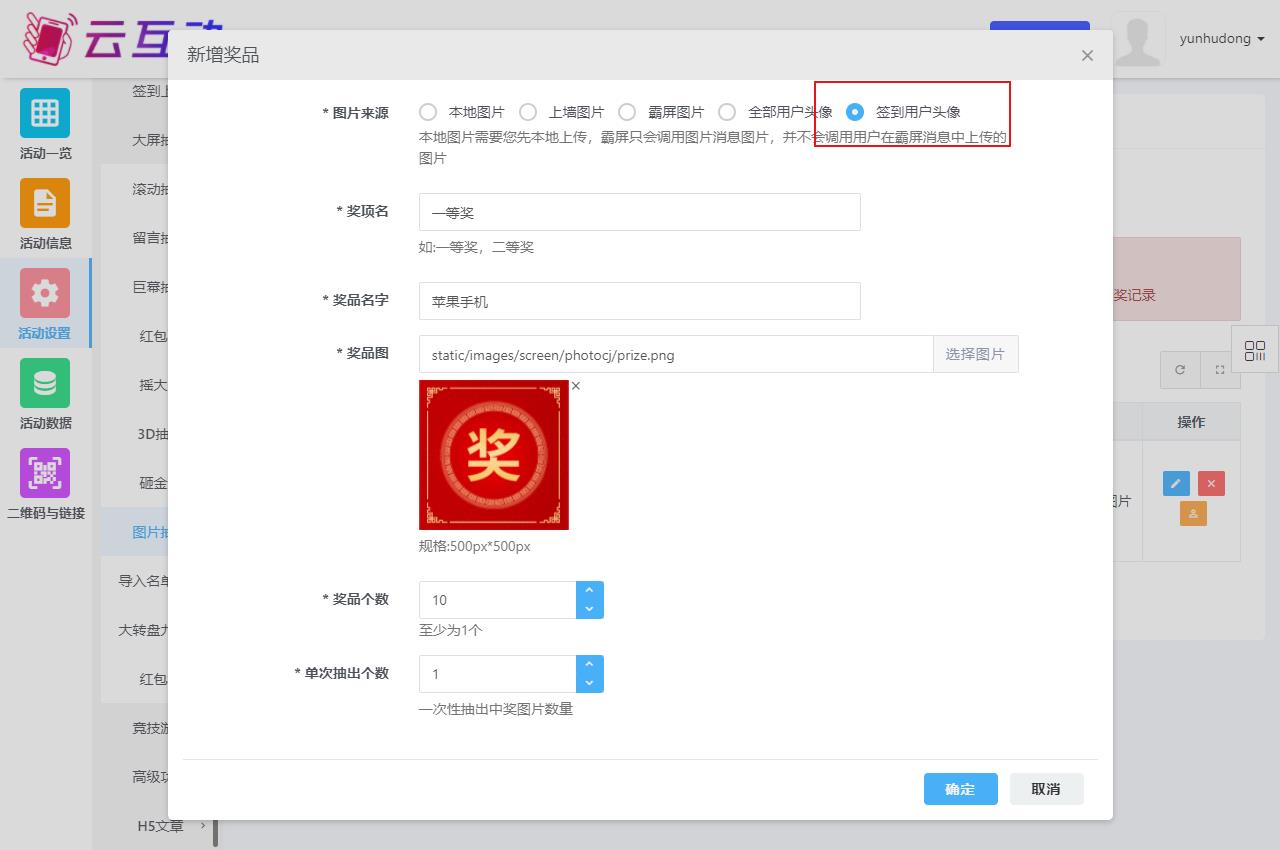Remove the prize image thumbnail
The height and width of the screenshot is (850, 1280).
tap(576, 386)
